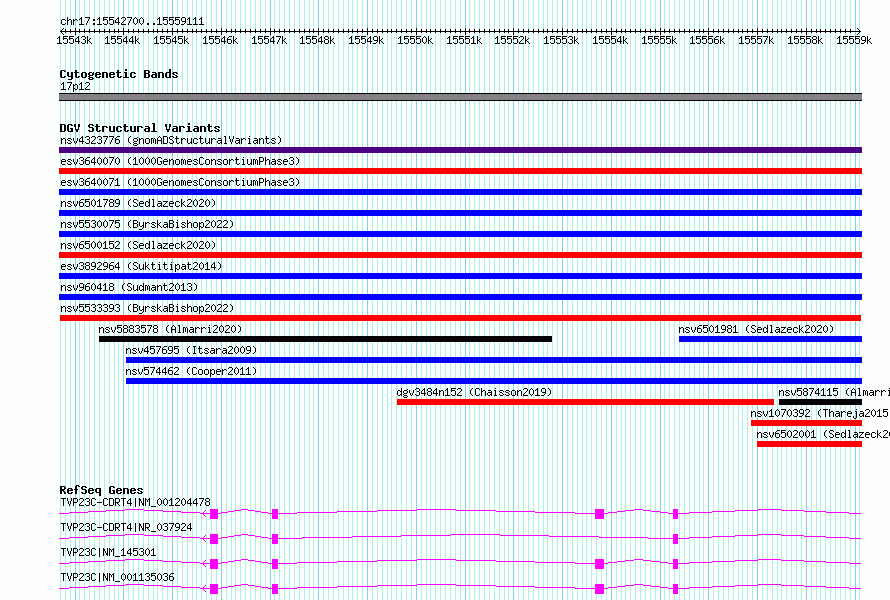Select the black nsv5883578 Almarri2020 bar

pos(325,339)
